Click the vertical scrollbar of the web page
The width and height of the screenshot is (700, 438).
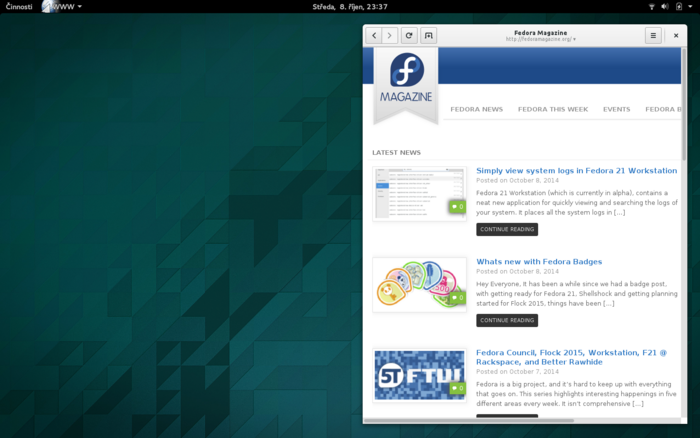[x=684, y=104]
